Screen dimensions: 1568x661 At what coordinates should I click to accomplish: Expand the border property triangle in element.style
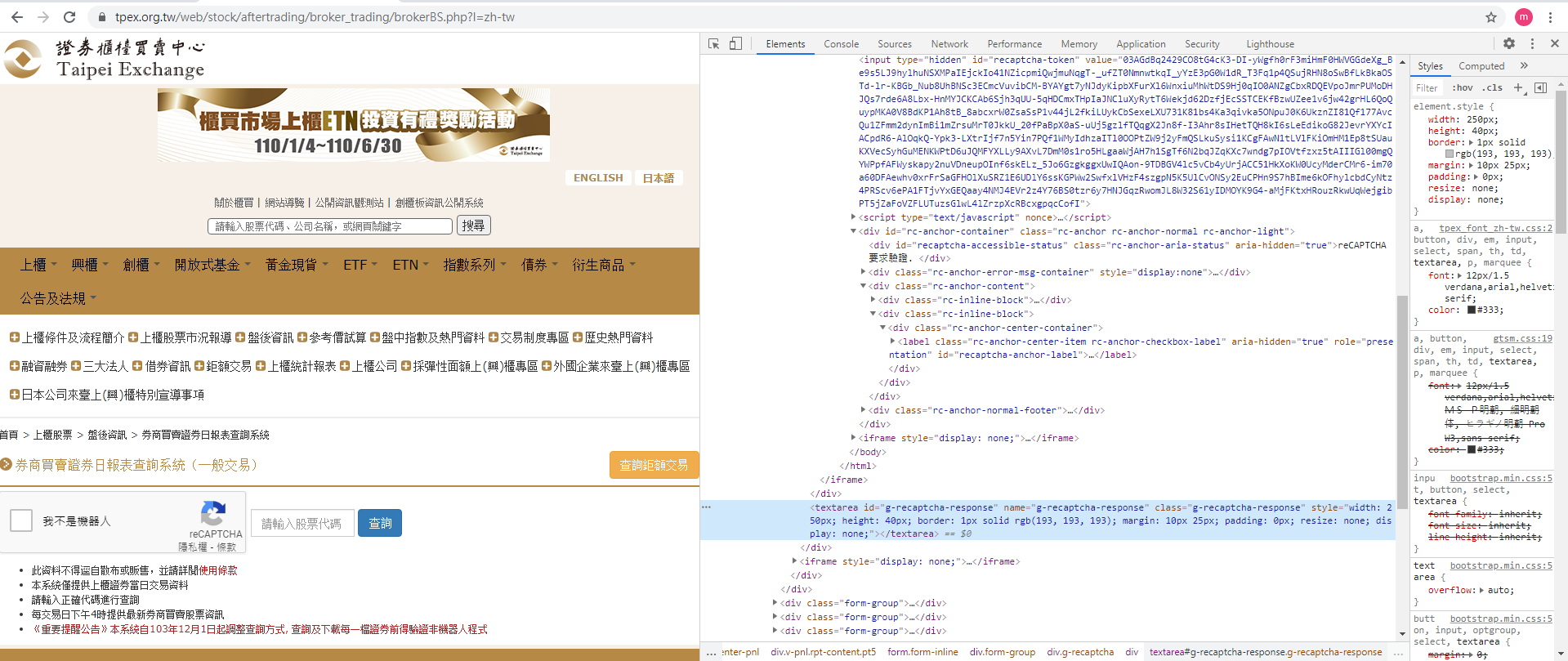click(x=1469, y=142)
